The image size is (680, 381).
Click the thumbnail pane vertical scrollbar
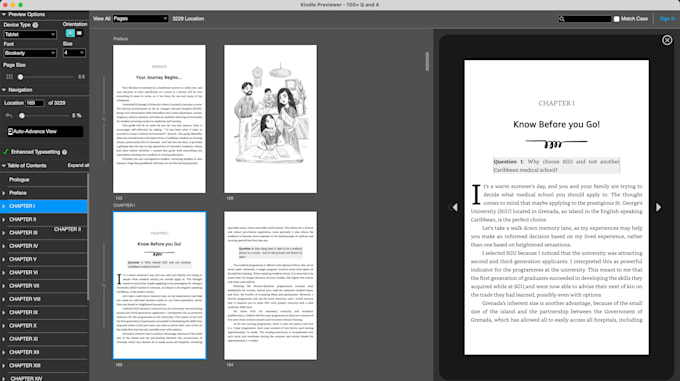point(427,62)
